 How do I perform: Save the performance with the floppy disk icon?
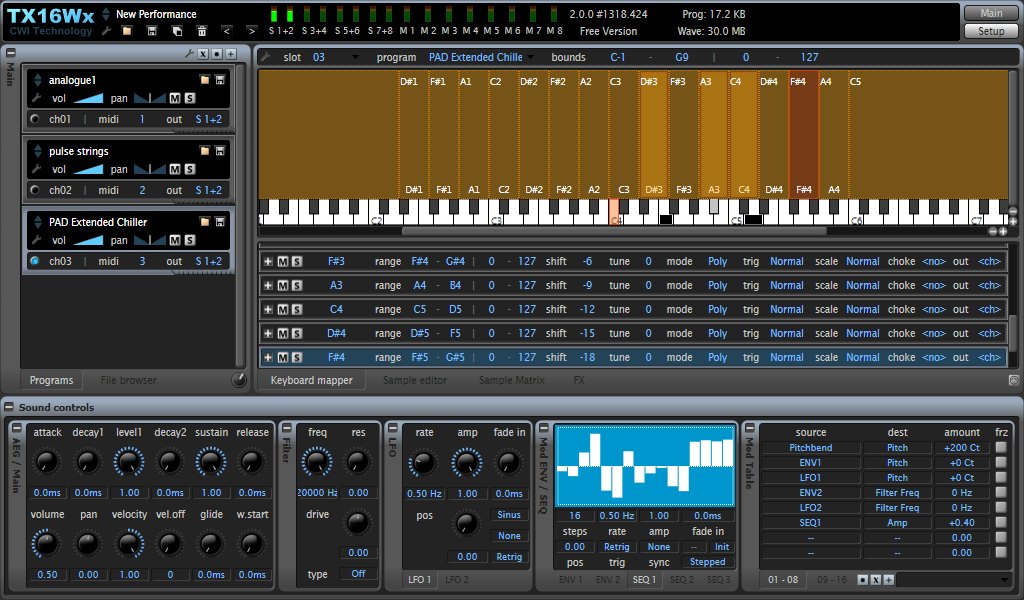(x=152, y=31)
